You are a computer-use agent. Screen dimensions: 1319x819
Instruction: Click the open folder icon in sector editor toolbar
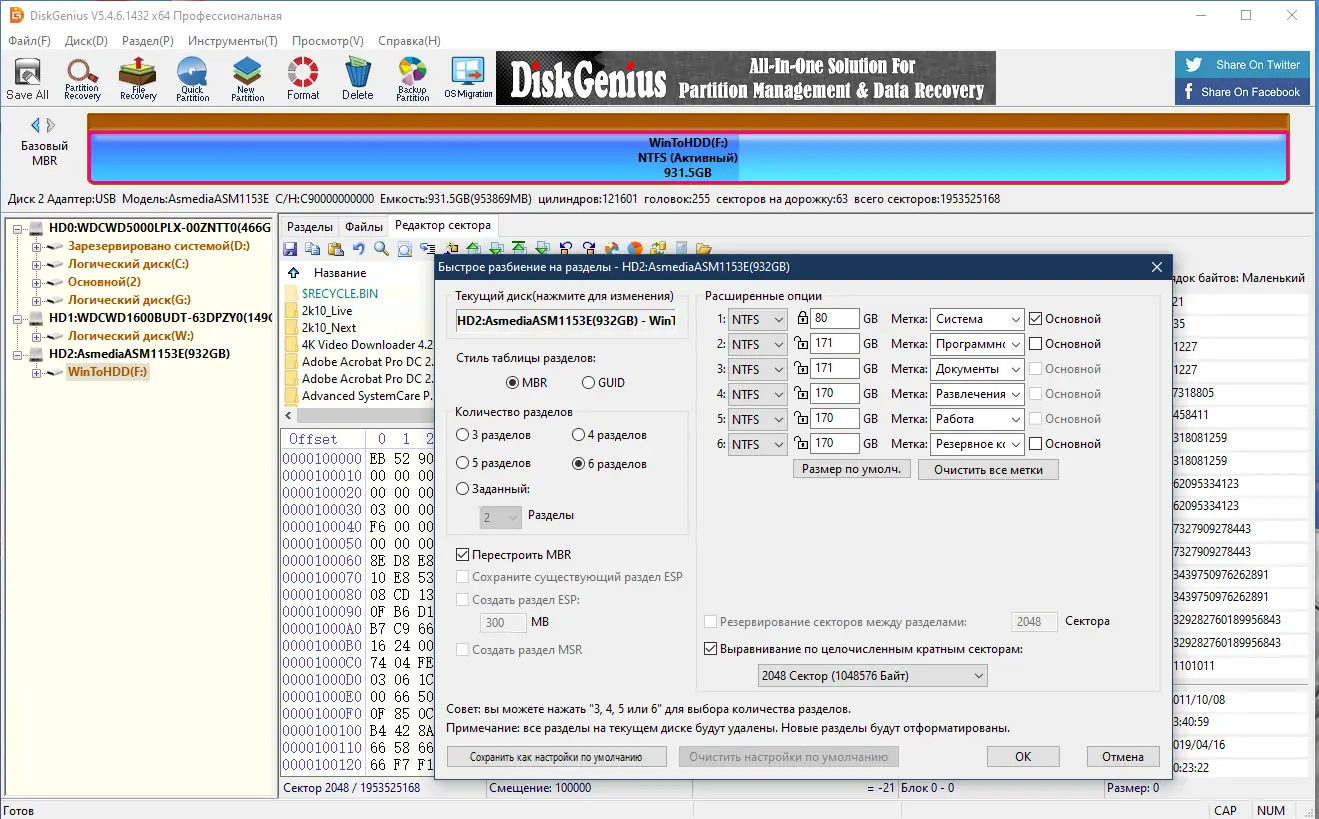click(x=704, y=249)
